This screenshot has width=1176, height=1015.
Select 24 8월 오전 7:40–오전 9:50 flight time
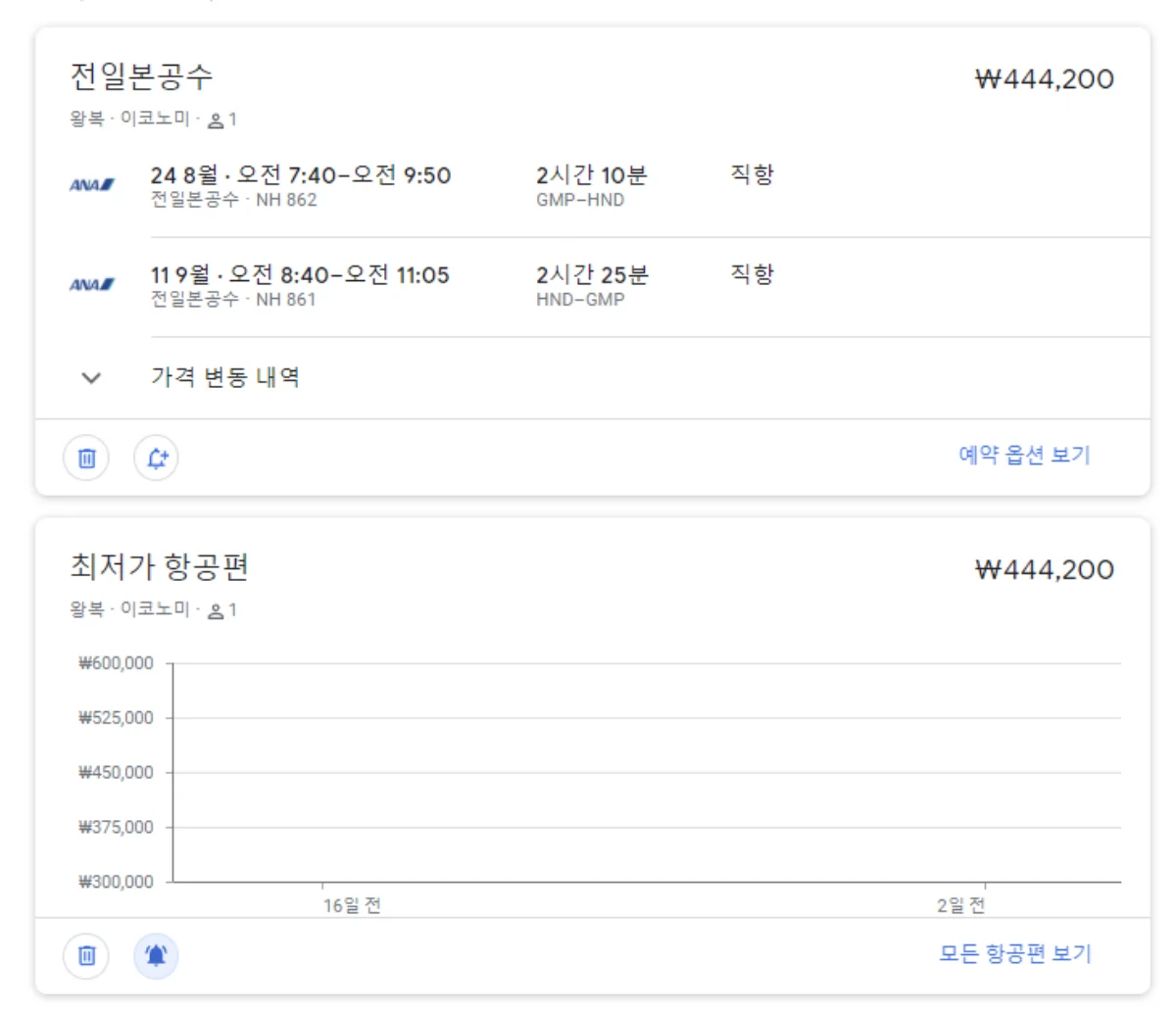click(x=301, y=175)
